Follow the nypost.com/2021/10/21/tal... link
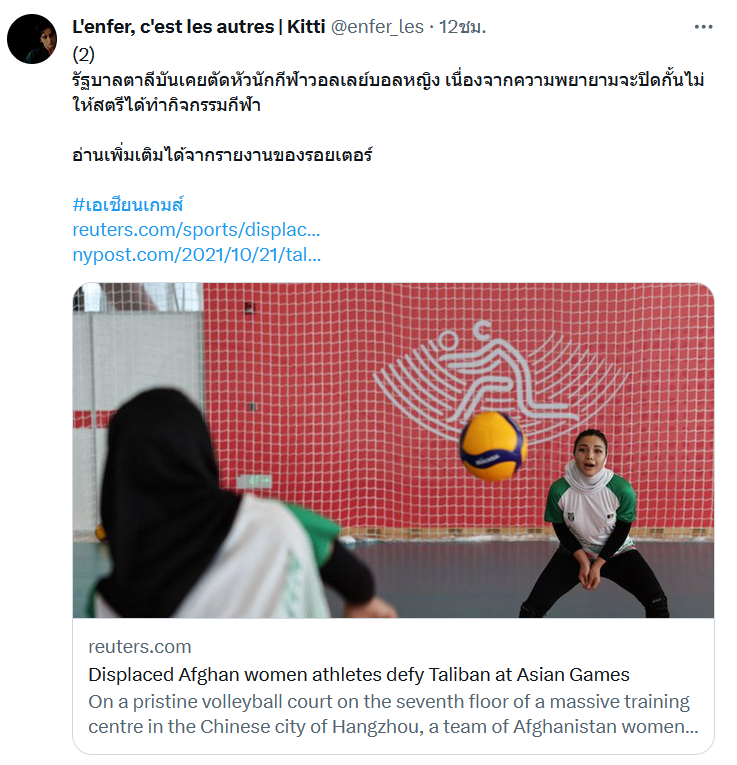Viewport: 737px width, 765px height. pos(197,255)
